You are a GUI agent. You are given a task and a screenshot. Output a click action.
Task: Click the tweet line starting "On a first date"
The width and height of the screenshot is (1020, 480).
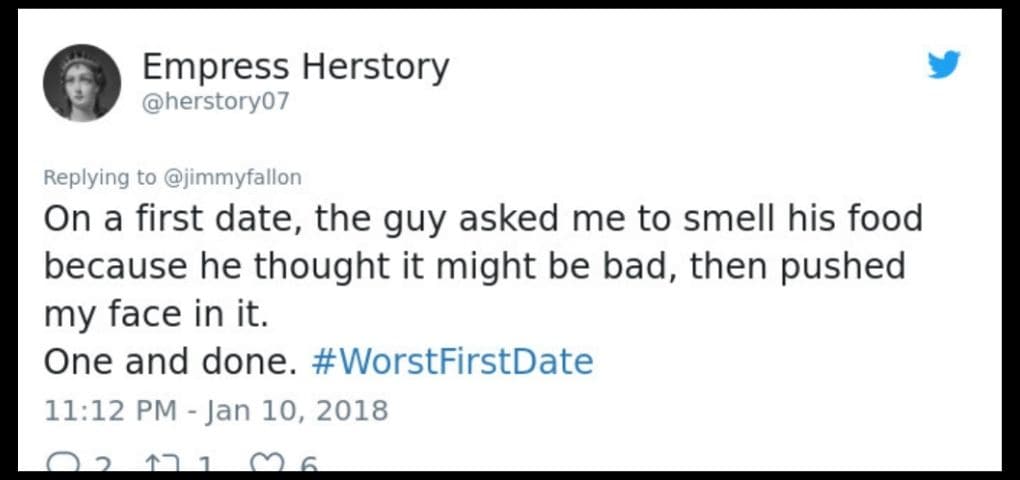[x=482, y=220]
